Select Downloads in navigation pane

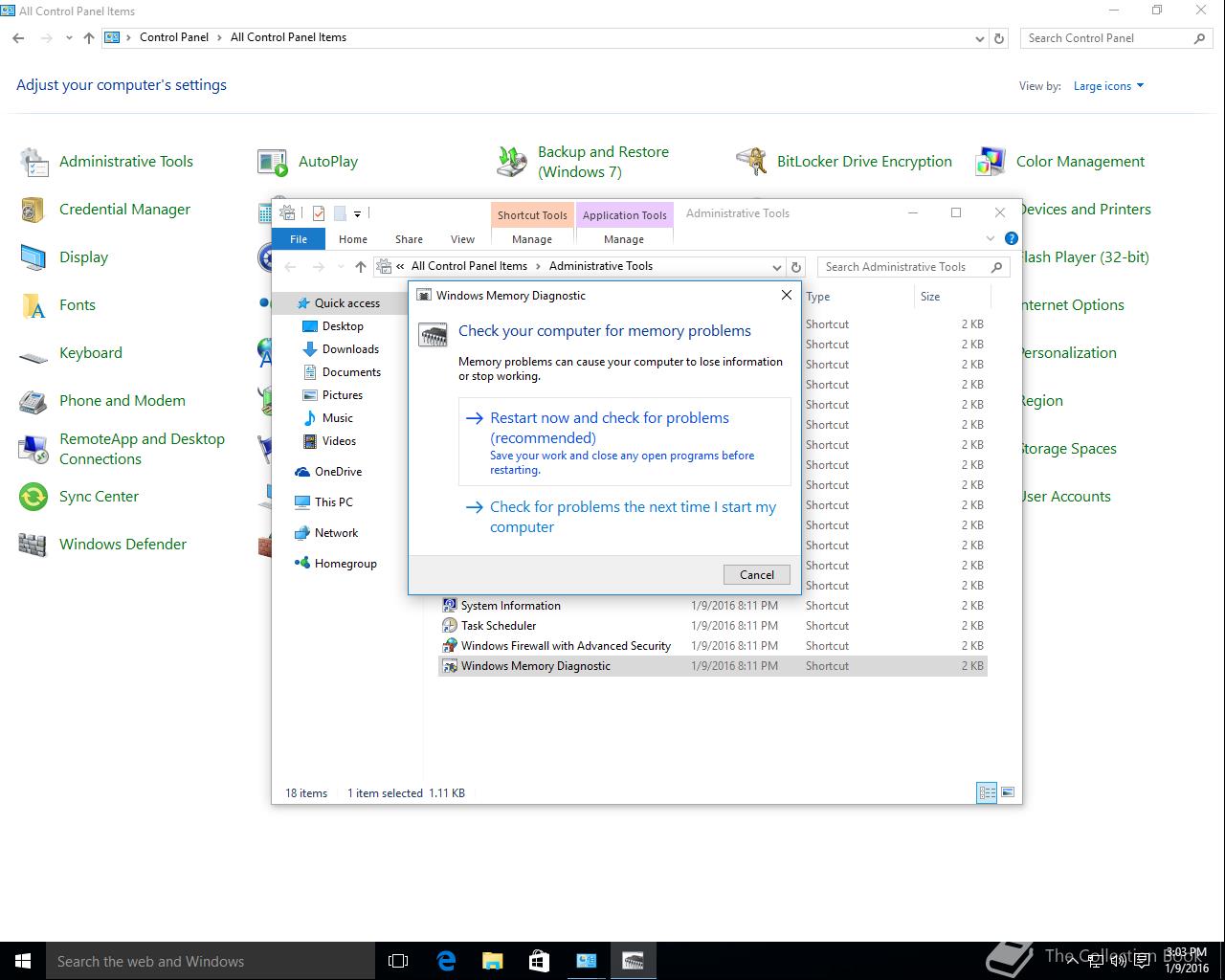(x=341, y=349)
